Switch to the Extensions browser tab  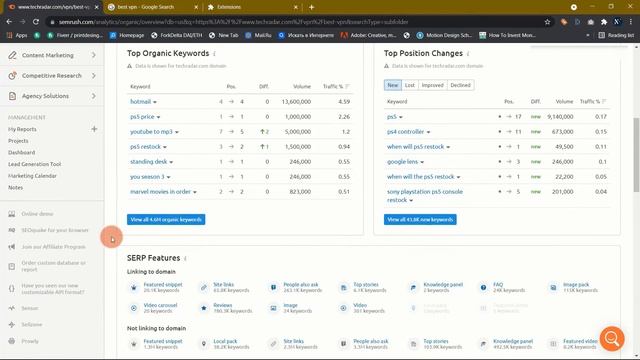click(252, 7)
